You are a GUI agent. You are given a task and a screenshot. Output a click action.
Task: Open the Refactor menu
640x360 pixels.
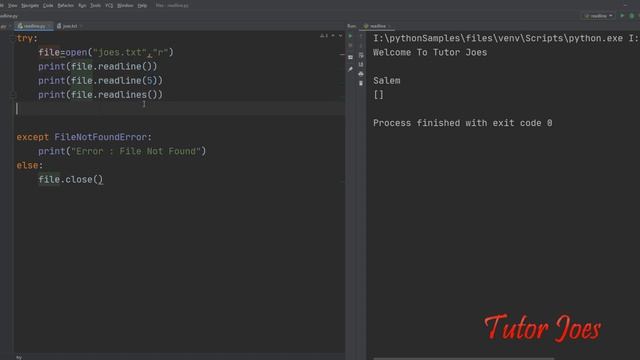[x=65, y=5]
